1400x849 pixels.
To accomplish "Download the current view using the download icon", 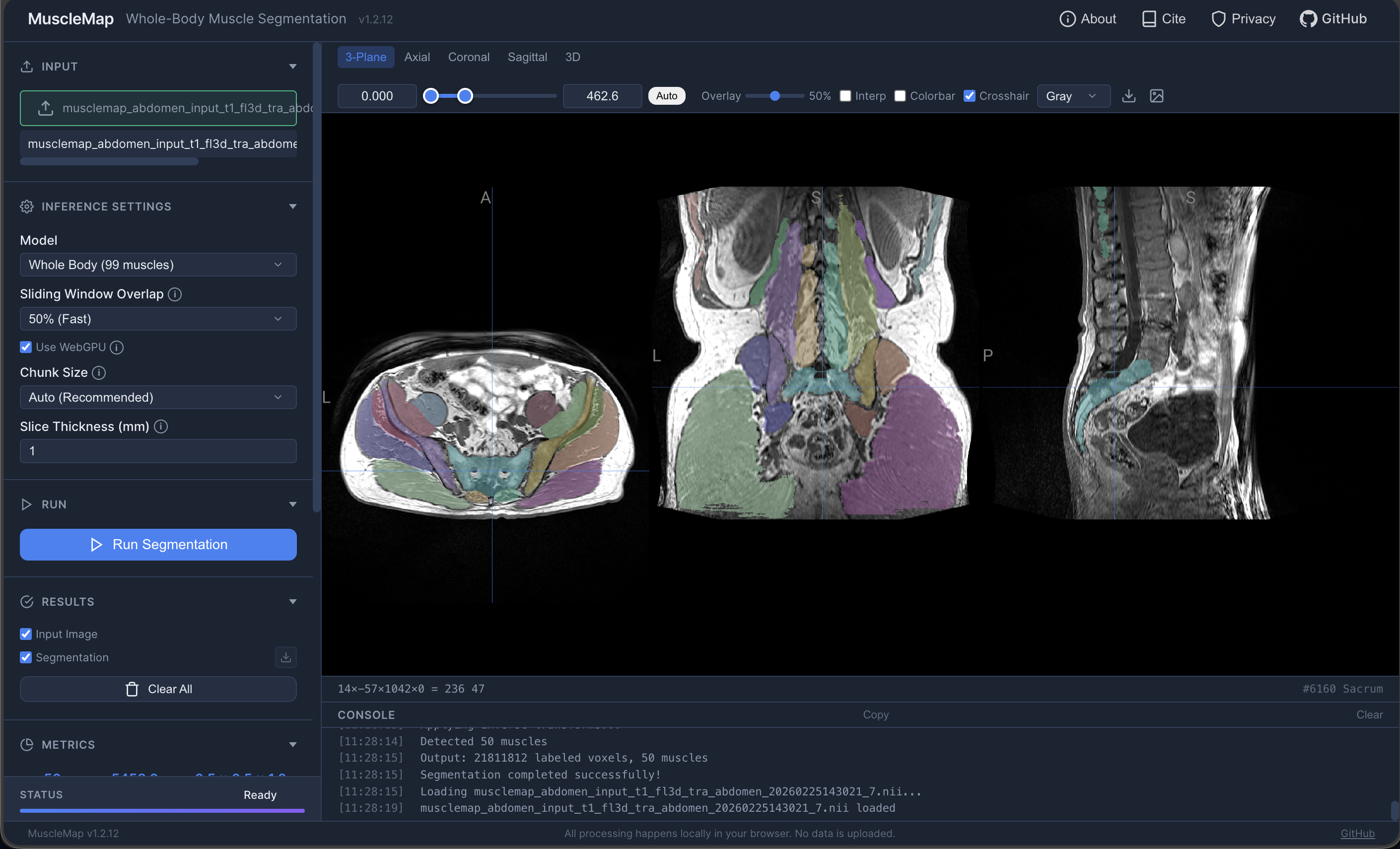I will [x=1128, y=96].
